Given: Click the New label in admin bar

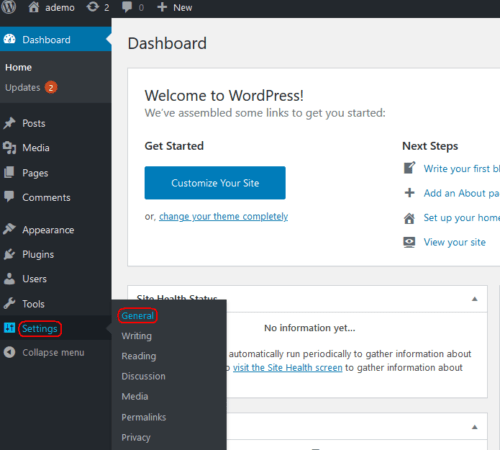Looking at the screenshot, I should click(x=183, y=7).
